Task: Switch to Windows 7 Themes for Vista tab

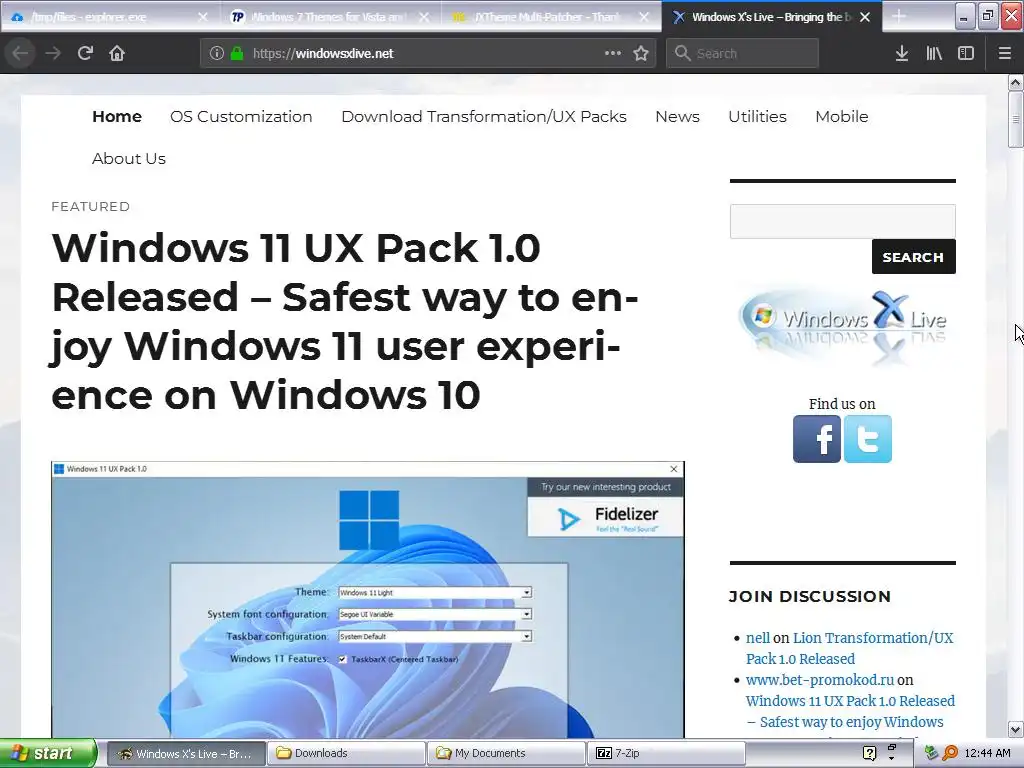Action: pos(330,16)
